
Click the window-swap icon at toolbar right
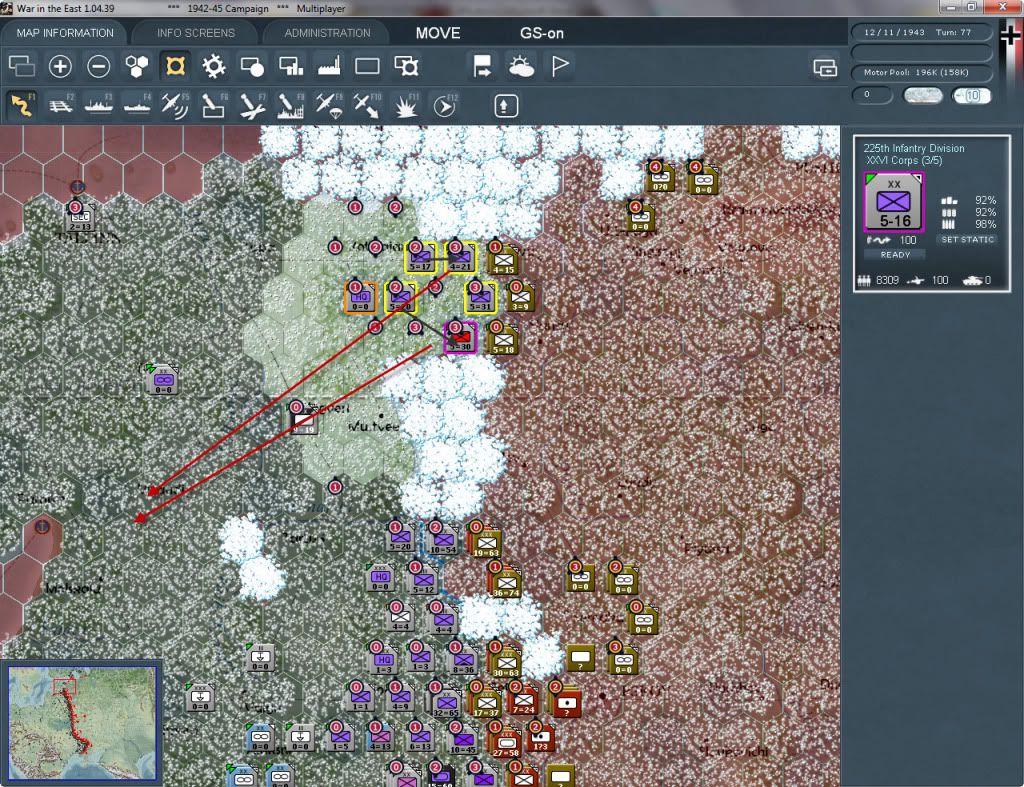825,67
